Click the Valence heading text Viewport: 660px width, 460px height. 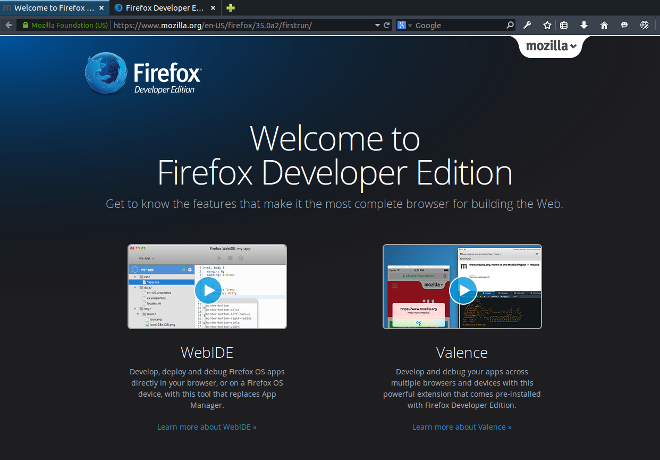pyautogui.click(x=462, y=353)
